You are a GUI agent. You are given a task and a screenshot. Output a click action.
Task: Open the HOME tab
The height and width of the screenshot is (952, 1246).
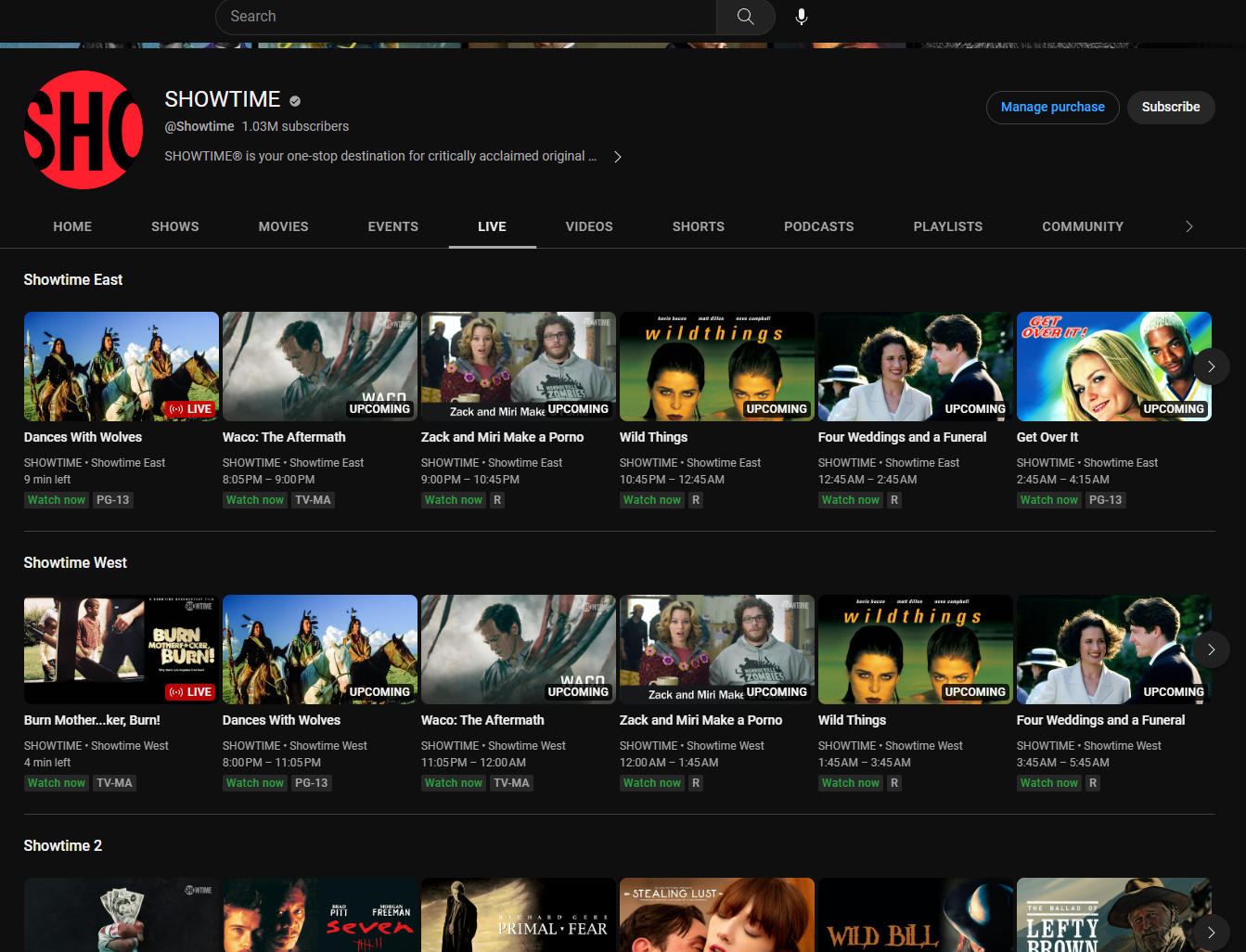click(72, 226)
